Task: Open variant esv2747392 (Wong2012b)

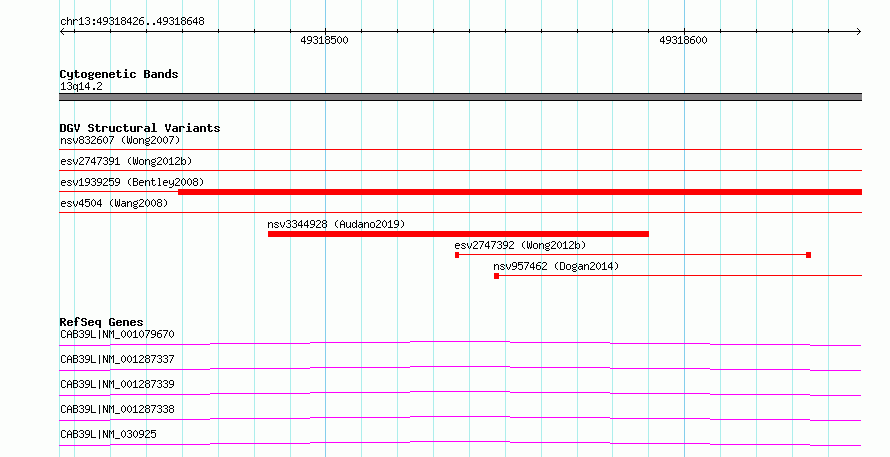Action: click(x=520, y=245)
